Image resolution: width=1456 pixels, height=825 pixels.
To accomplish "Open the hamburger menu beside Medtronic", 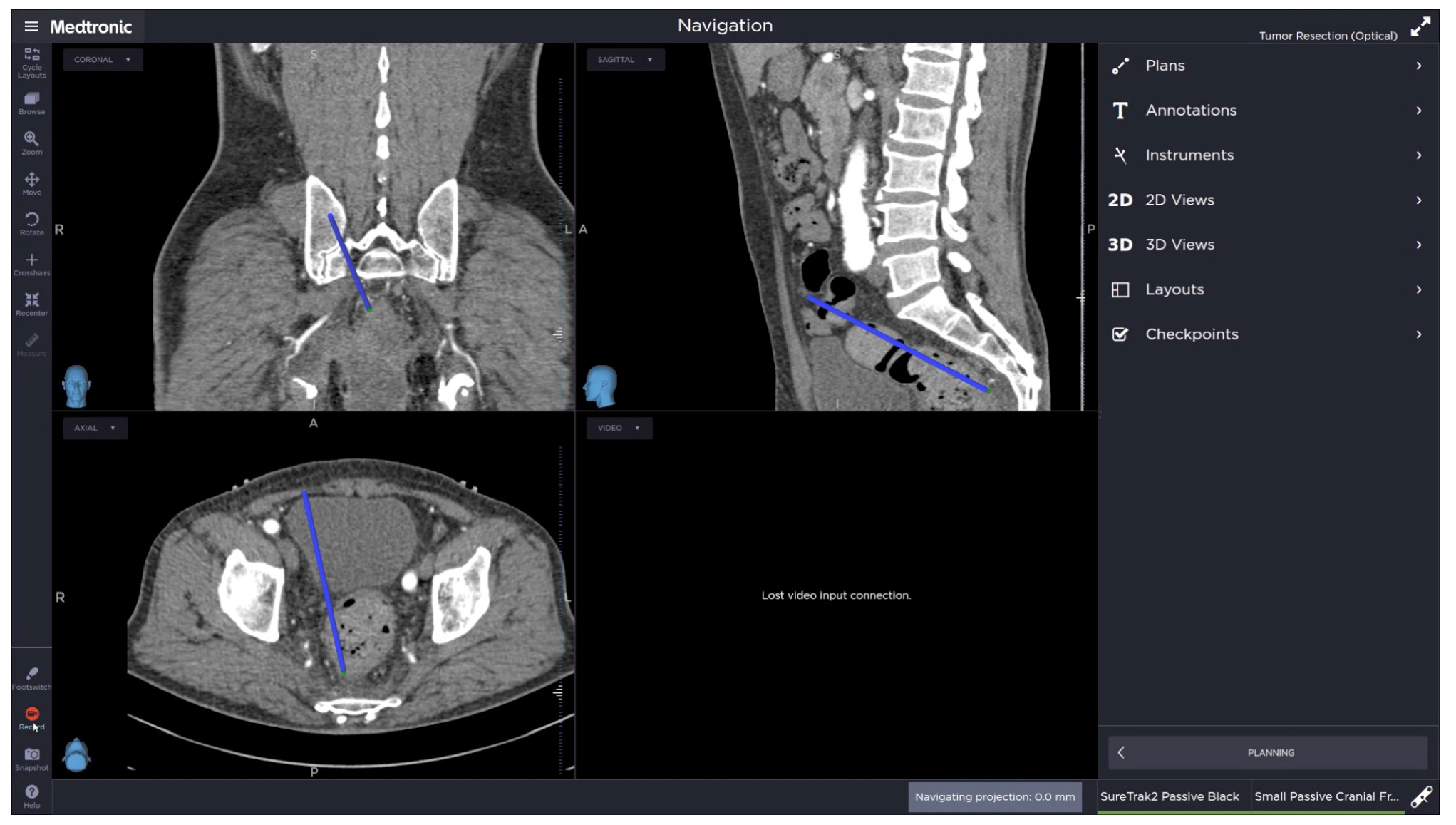I will pyautogui.click(x=31, y=26).
